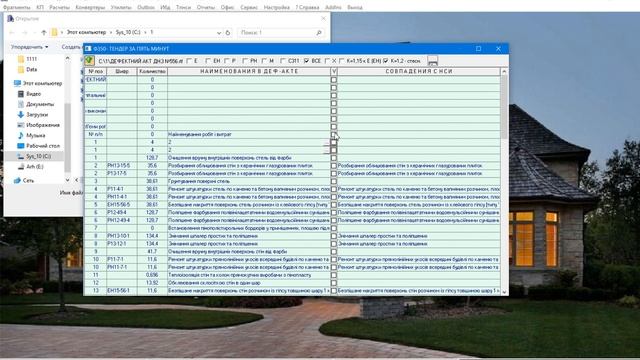The width and height of the screenshot is (640, 360).
Task: Refresh the Open dialog folder listing
Action: click(x=228, y=32)
